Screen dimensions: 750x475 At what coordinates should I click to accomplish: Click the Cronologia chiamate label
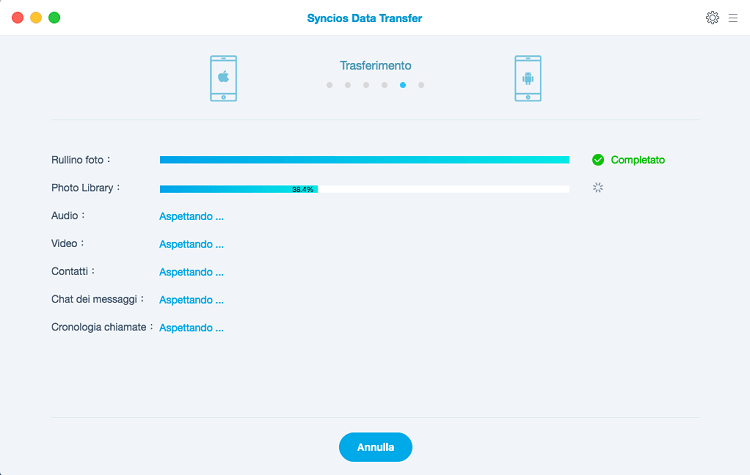102,327
